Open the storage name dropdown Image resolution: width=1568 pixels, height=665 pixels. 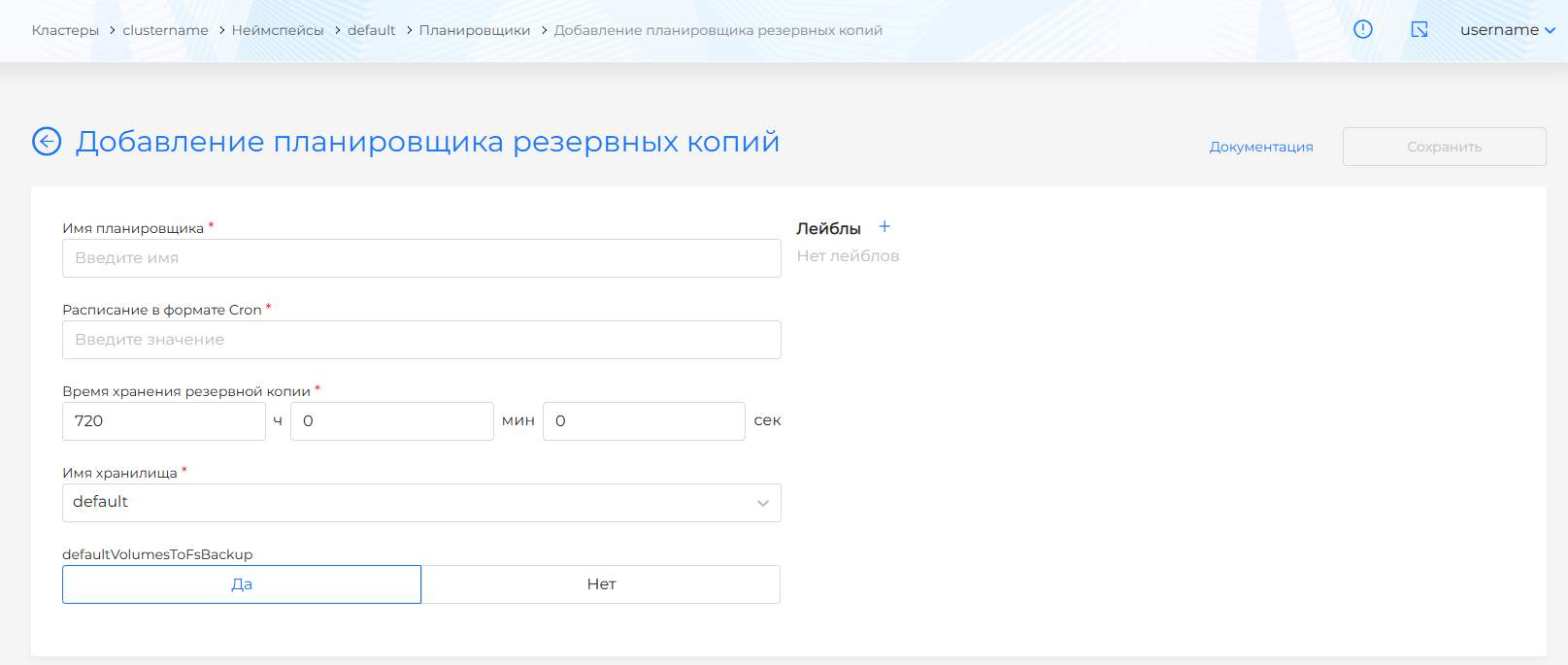tap(421, 503)
